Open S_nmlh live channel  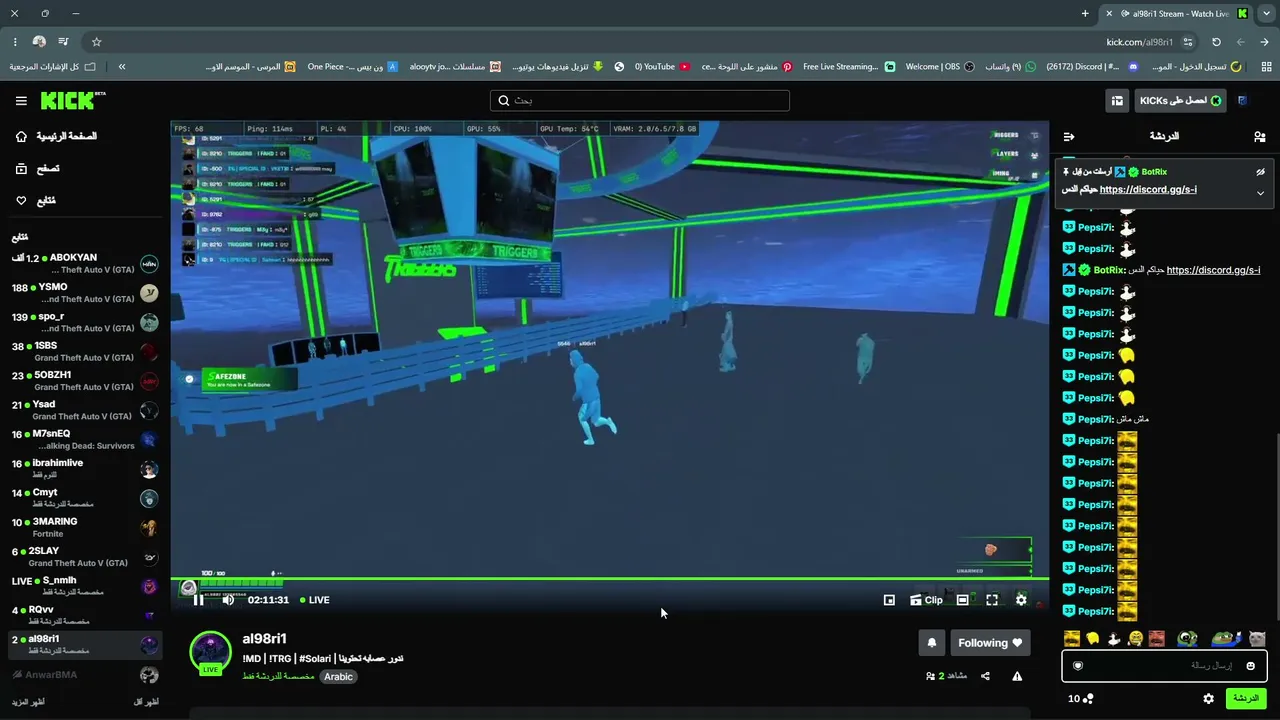(x=85, y=586)
